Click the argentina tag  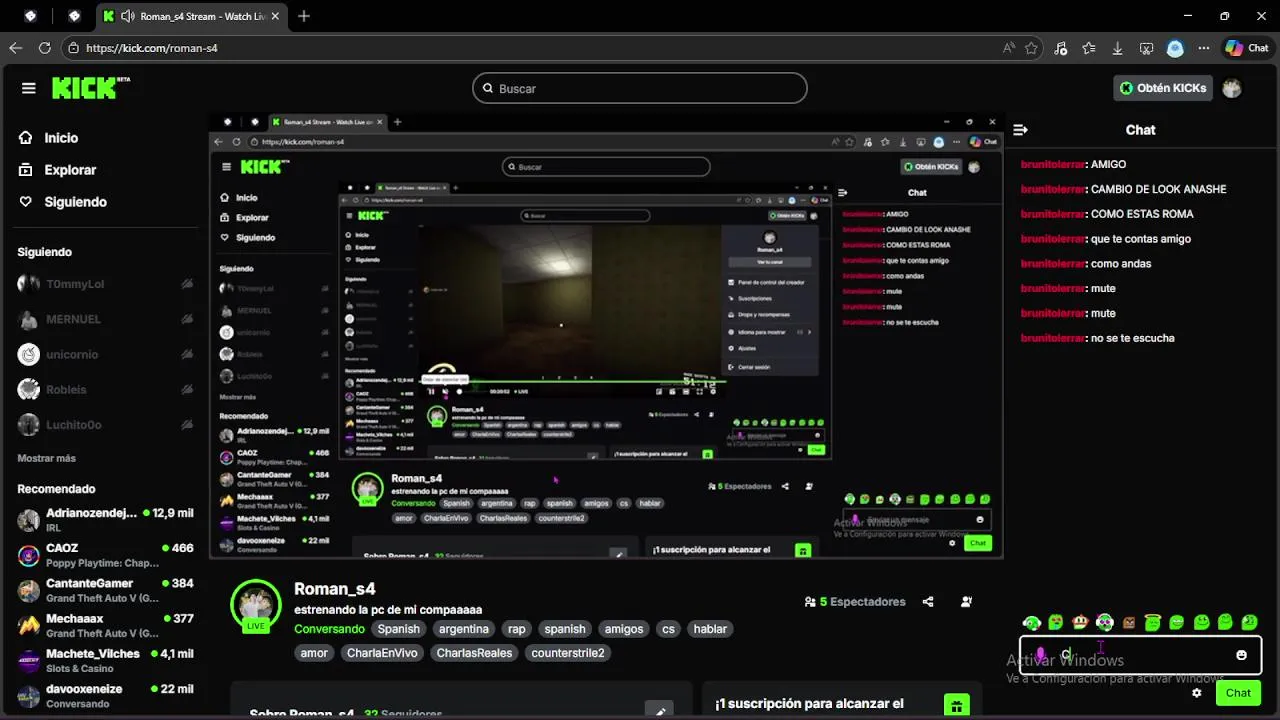point(464,629)
